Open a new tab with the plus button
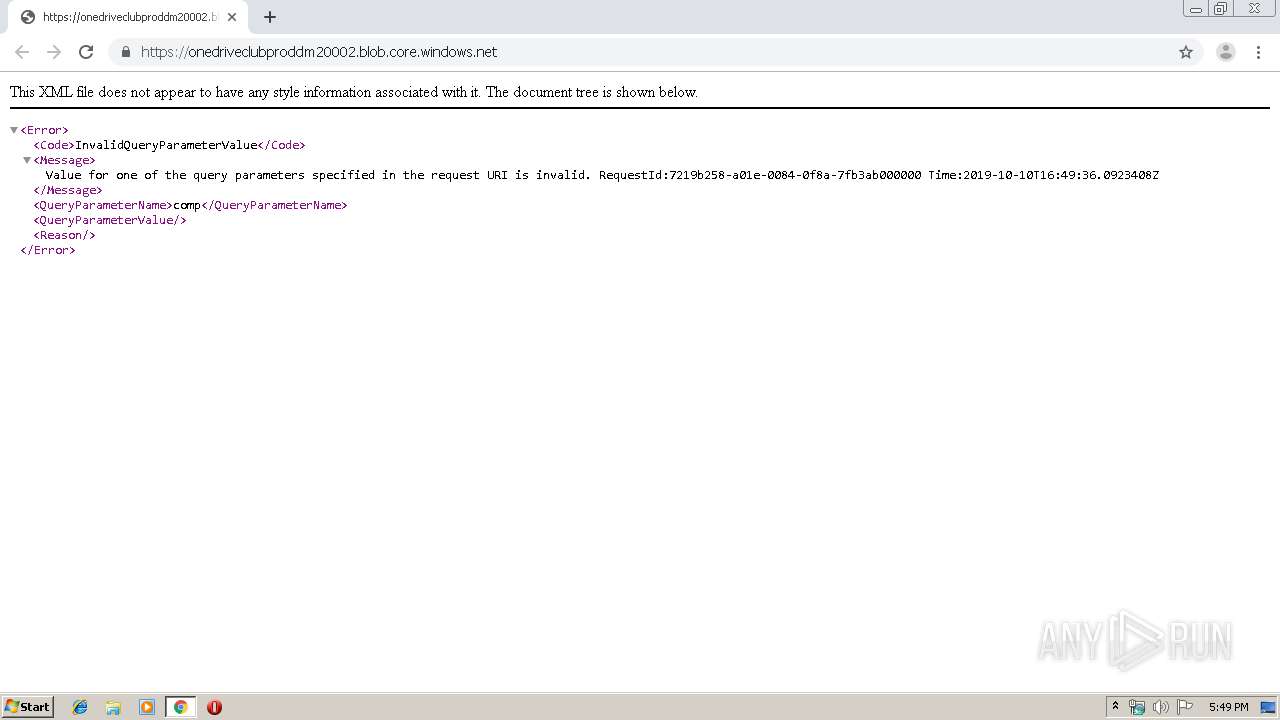 point(270,17)
